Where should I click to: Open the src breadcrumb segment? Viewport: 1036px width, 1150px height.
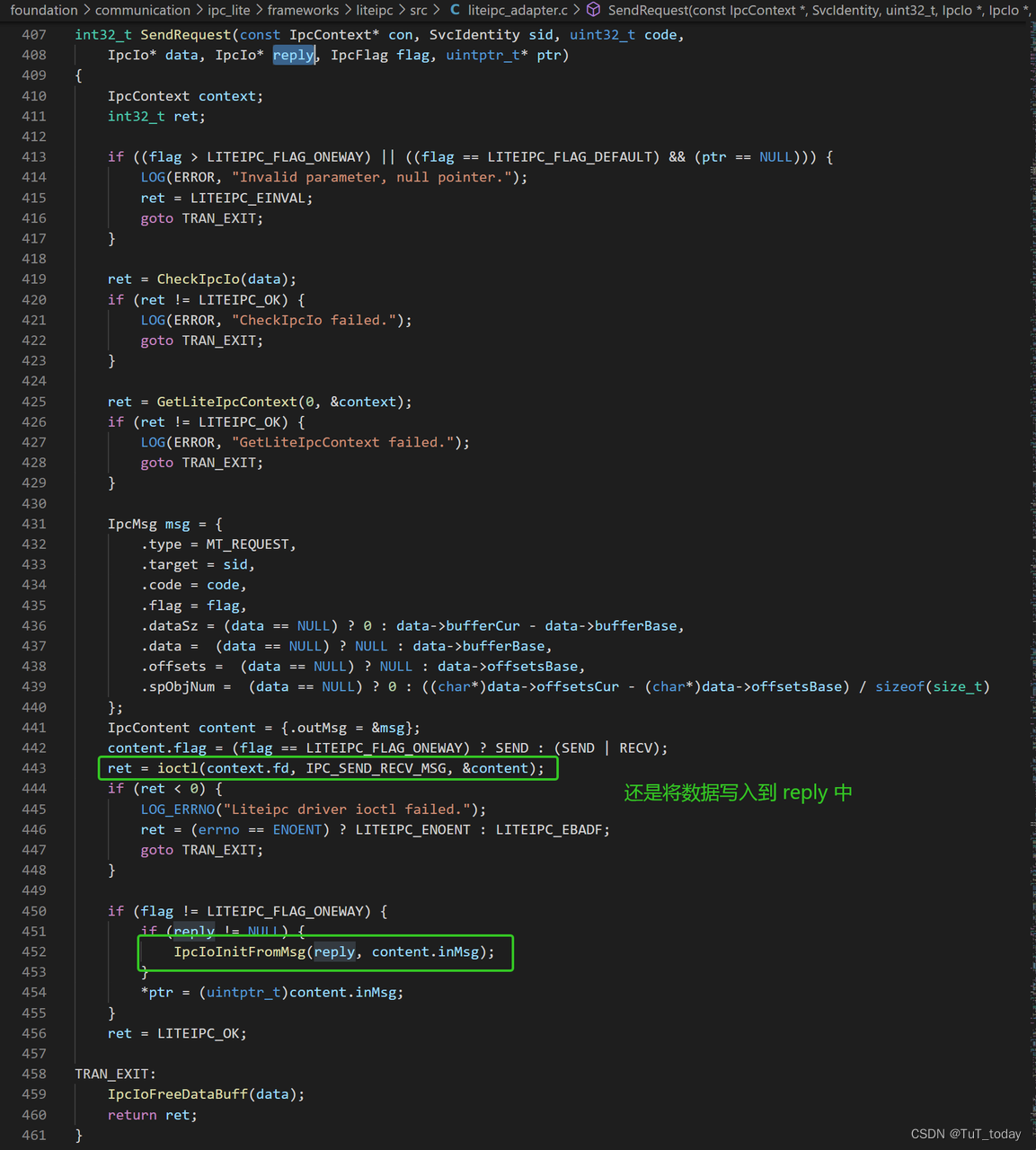pos(419,10)
